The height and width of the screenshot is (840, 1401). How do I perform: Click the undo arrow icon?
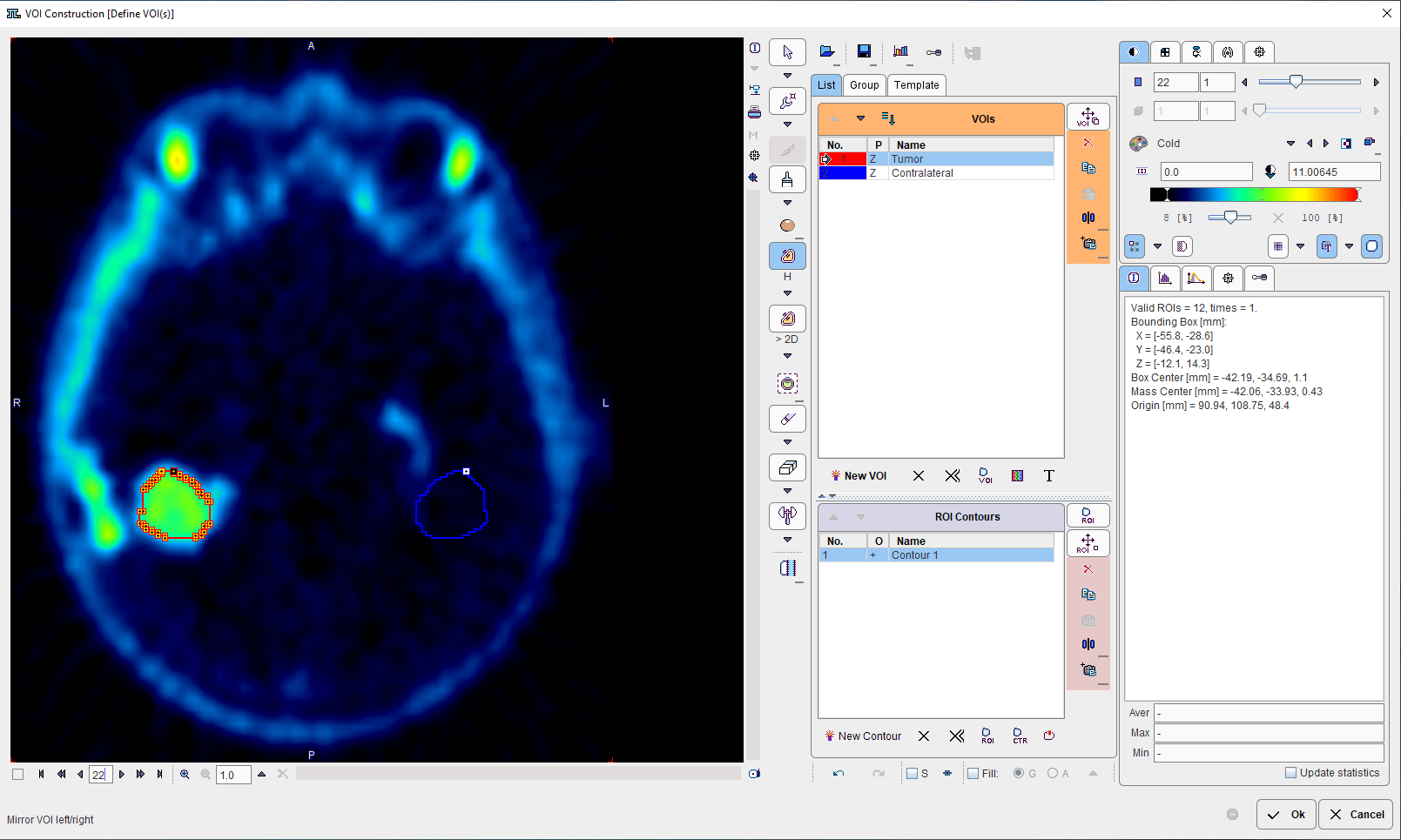(839, 773)
